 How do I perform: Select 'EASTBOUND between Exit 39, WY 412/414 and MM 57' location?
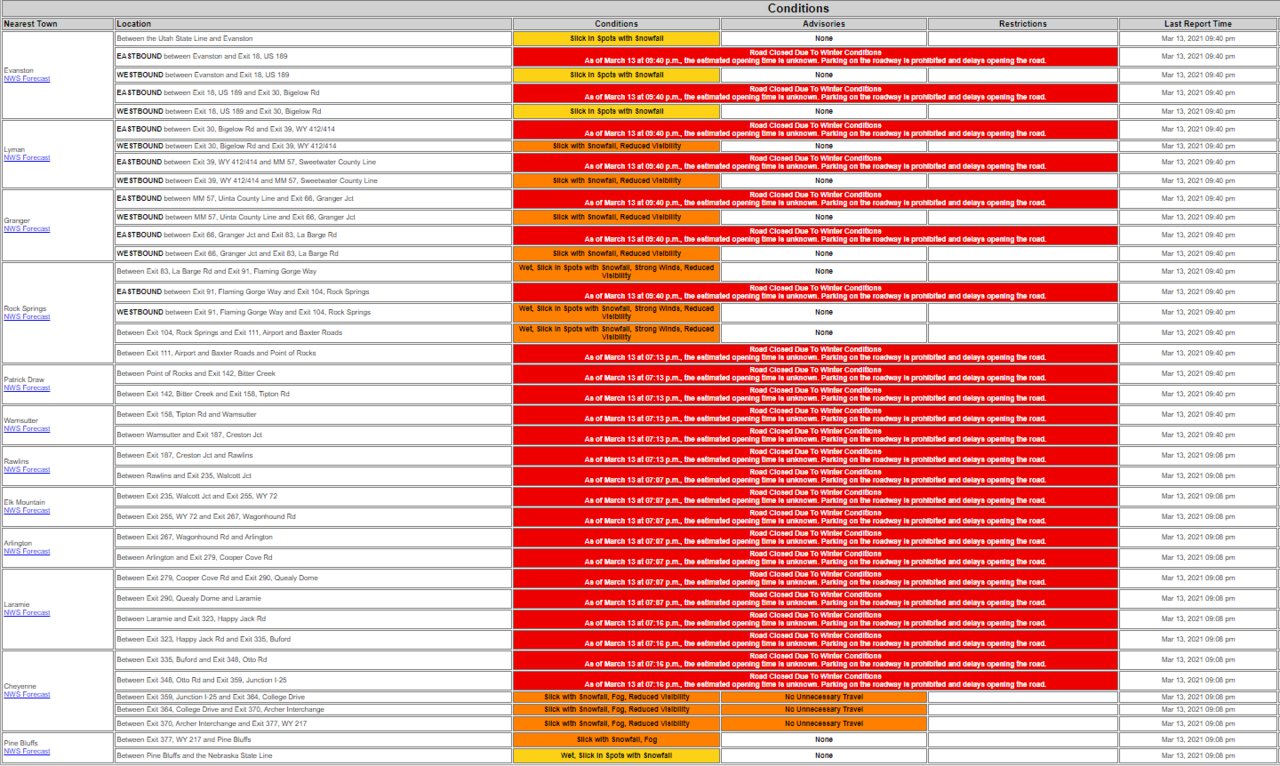click(314, 163)
